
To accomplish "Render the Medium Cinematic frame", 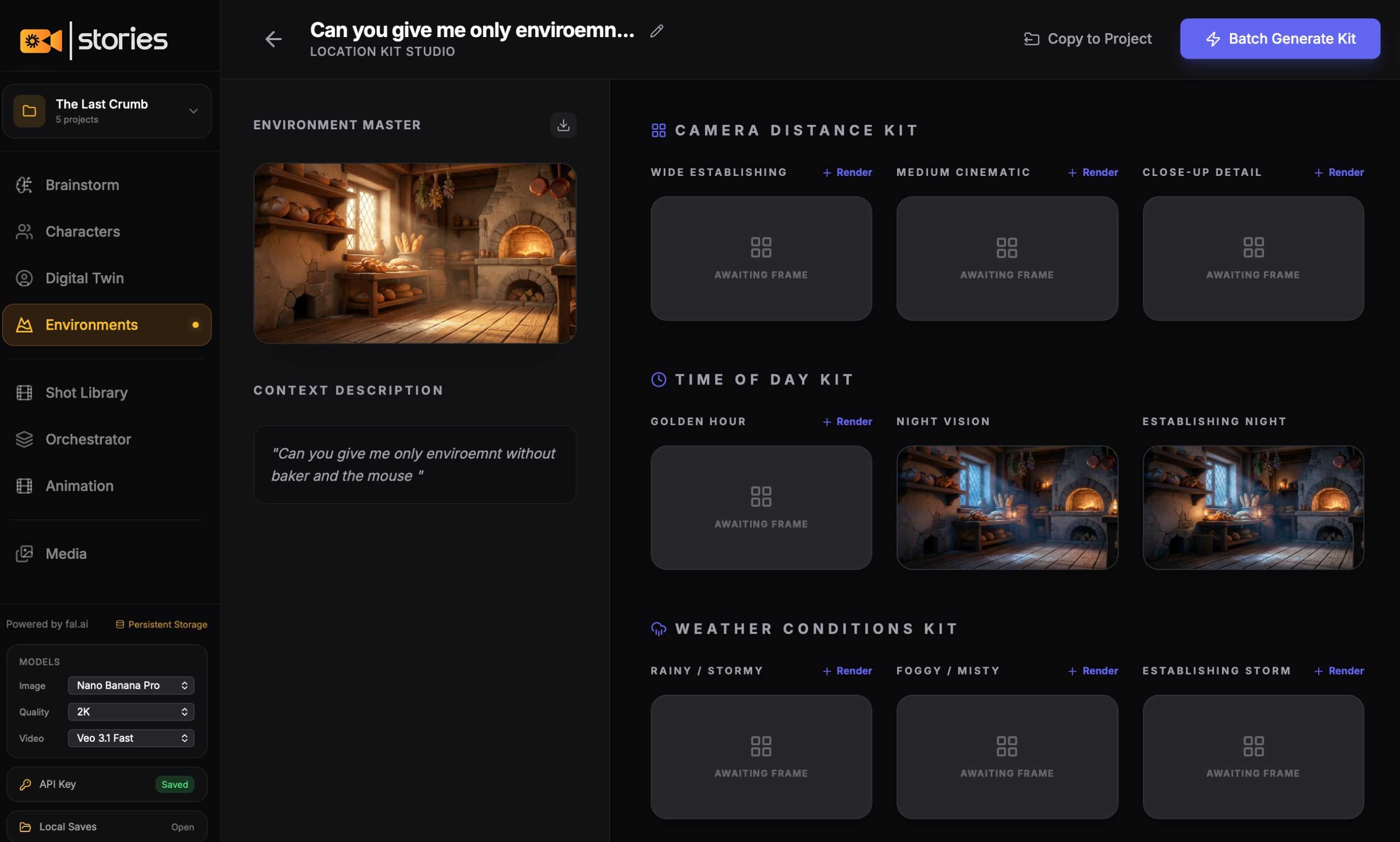I will [1093, 172].
